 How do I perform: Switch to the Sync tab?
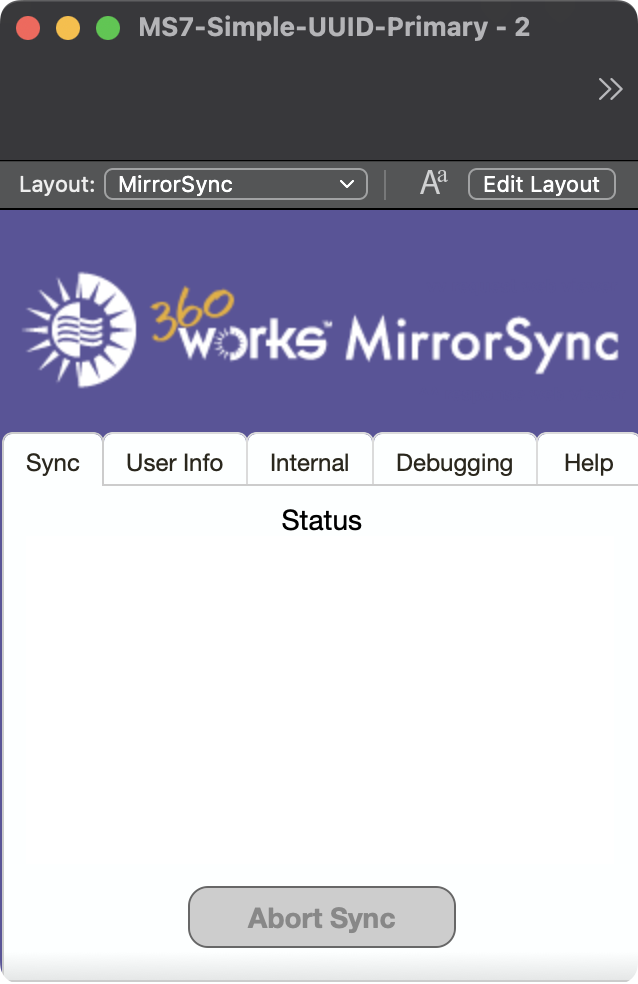[x=53, y=463]
